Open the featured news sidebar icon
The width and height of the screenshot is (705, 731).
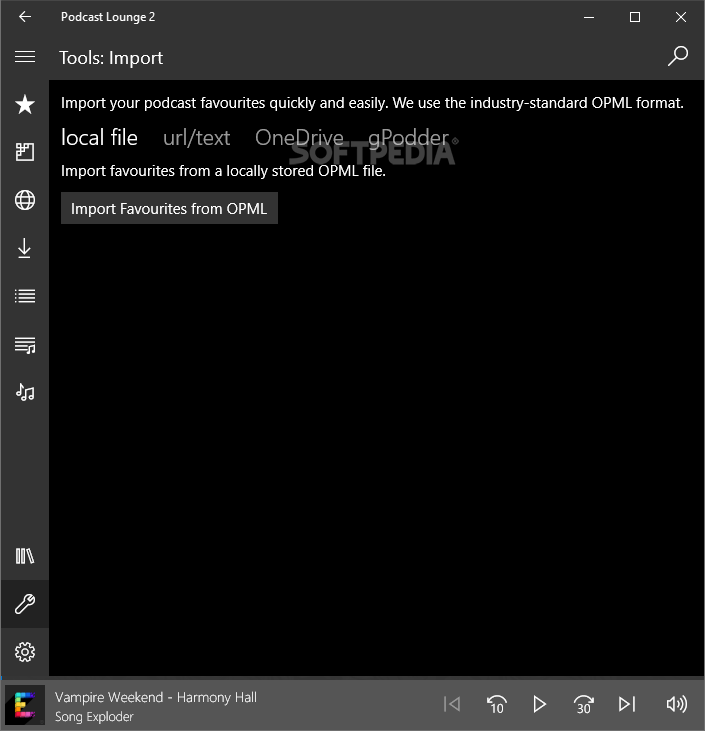[25, 152]
